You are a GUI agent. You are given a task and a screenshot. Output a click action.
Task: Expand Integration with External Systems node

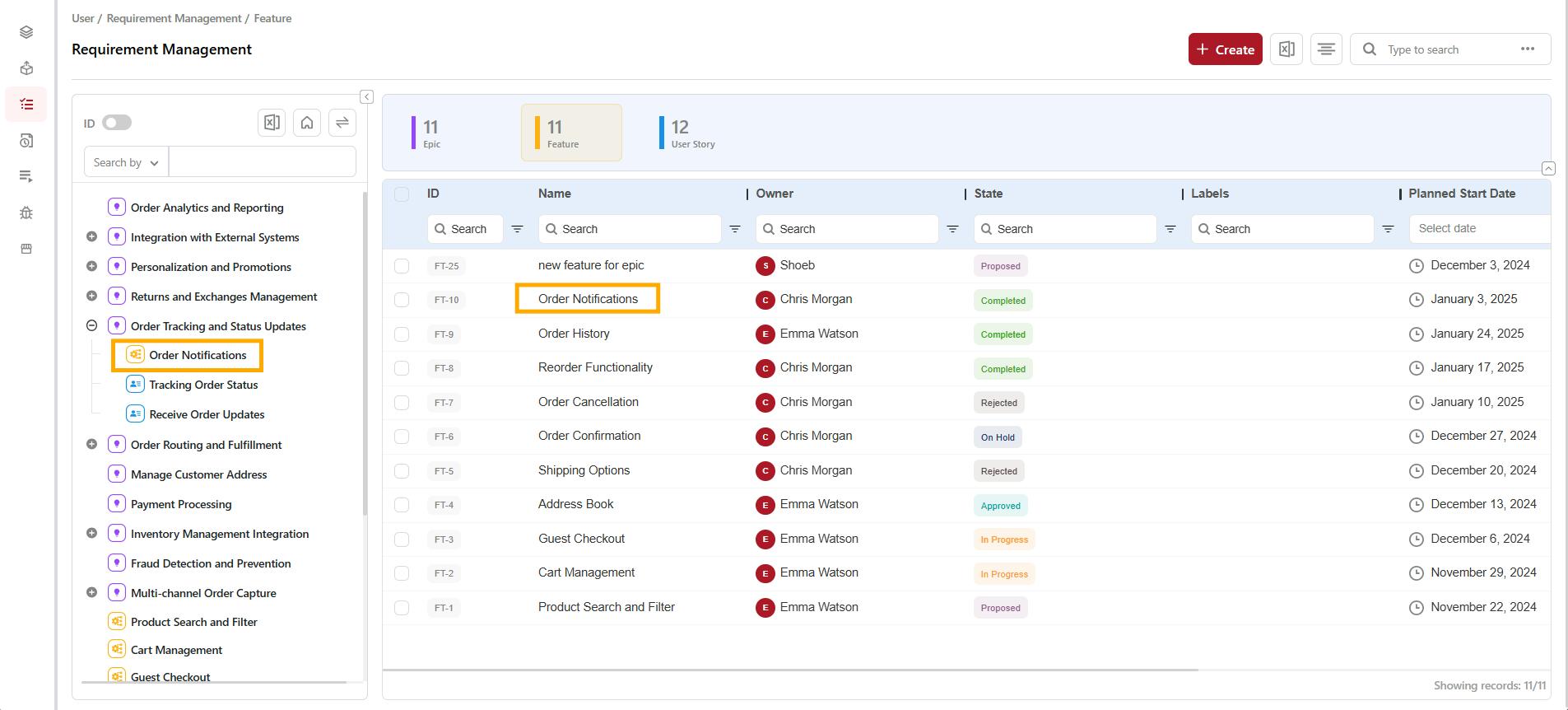pos(92,237)
